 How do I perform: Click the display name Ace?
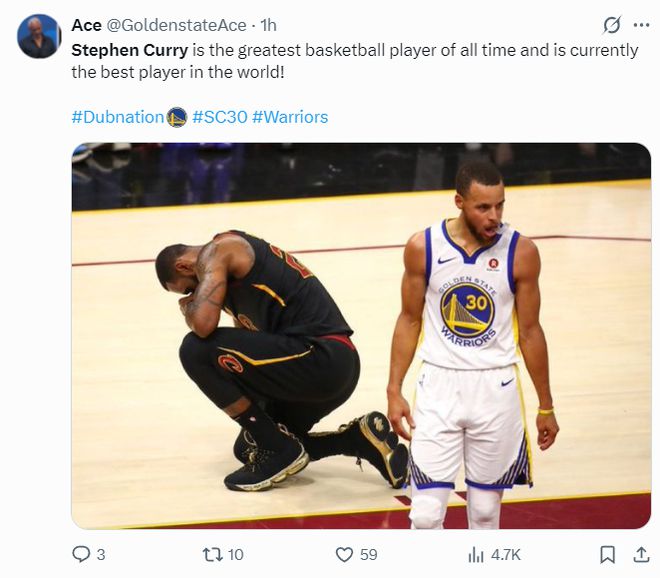pyautogui.click(x=86, y=25)
